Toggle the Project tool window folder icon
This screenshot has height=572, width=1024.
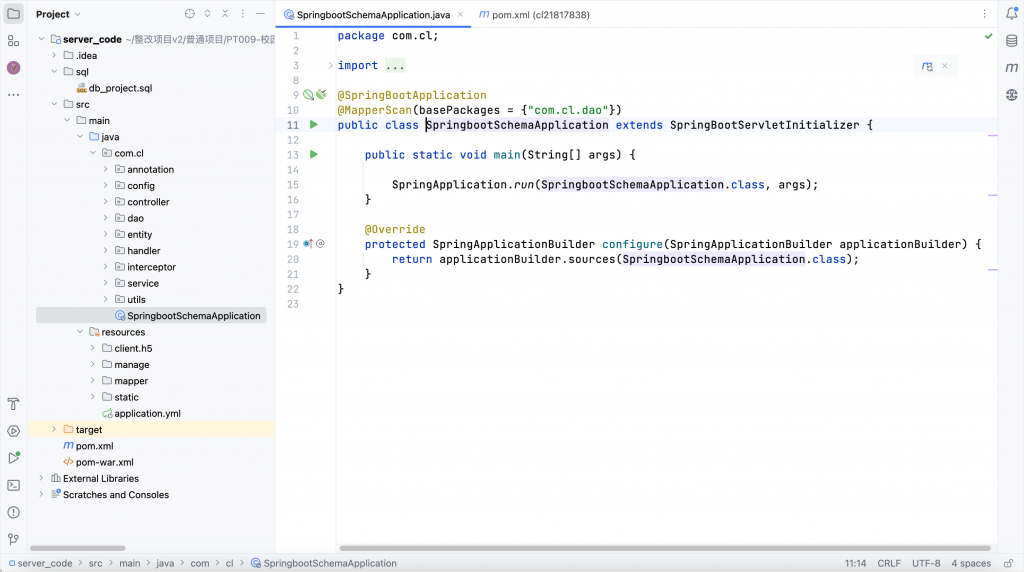[13, 14]
